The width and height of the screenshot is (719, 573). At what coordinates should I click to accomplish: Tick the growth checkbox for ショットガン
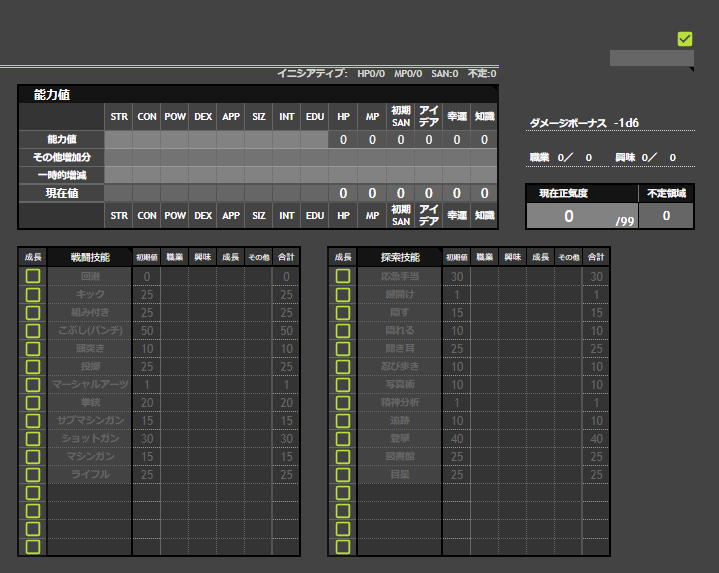pyautogui.click(x=33, y=438)
